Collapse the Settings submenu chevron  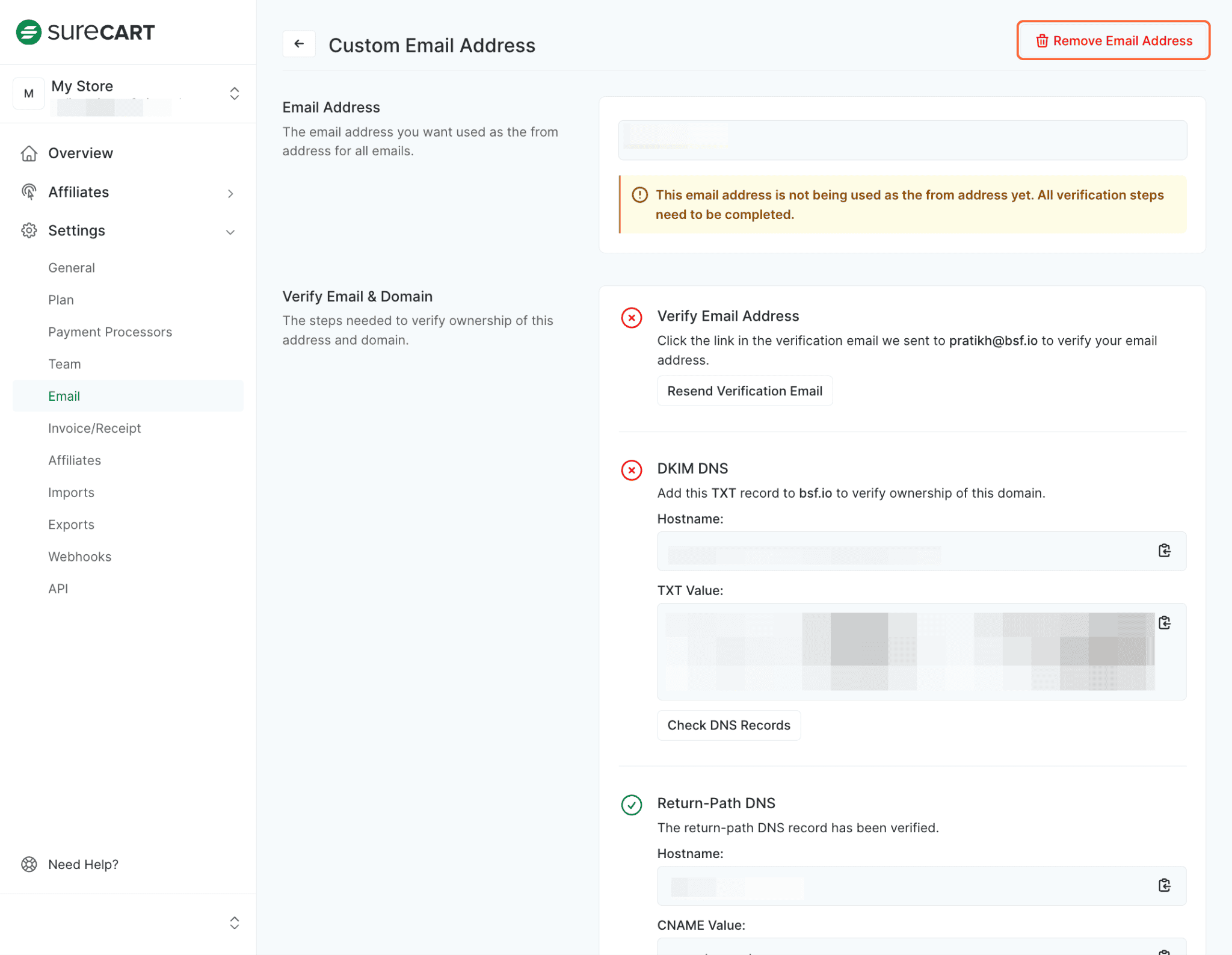point(230,232)
